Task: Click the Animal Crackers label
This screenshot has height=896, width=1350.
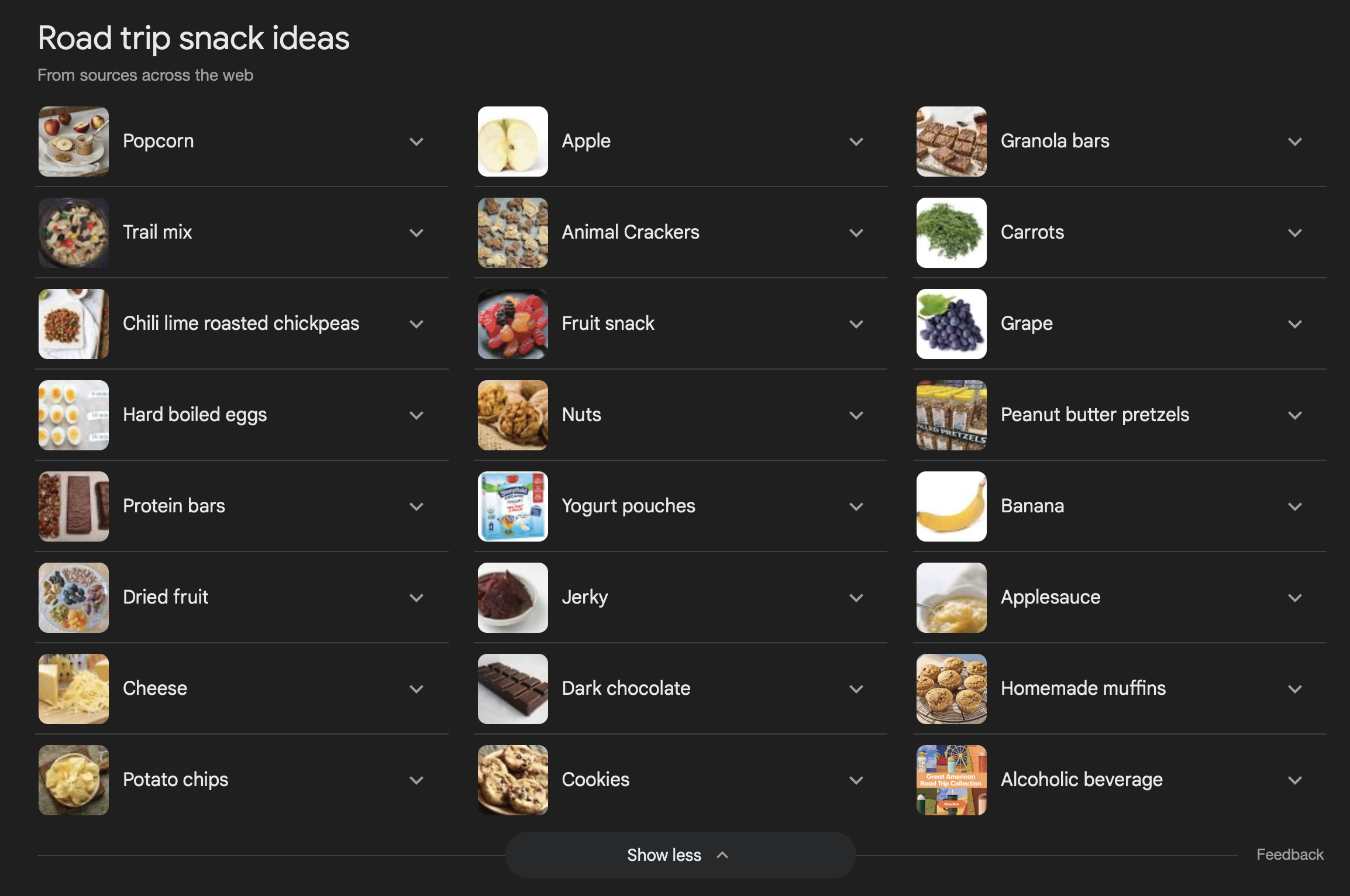Action: 631,232
